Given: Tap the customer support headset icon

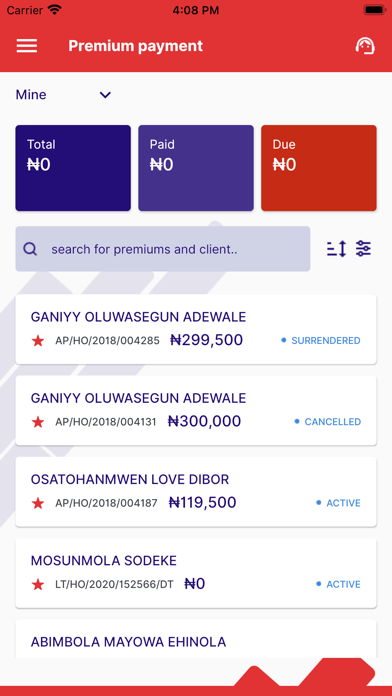Looking at the screenshot, I should (x=365, y=46).
